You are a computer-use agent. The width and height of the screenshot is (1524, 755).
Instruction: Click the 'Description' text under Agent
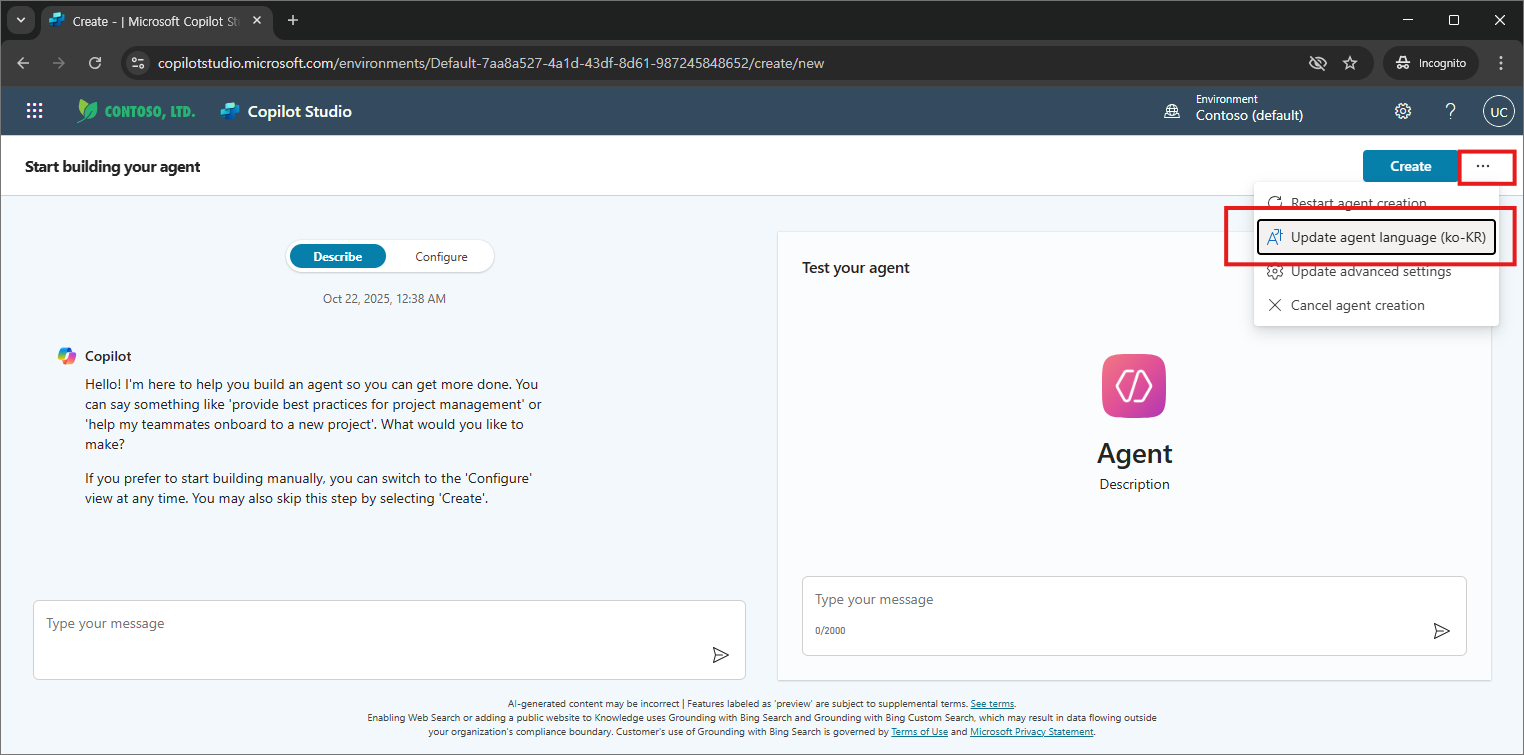point(1134,484)
